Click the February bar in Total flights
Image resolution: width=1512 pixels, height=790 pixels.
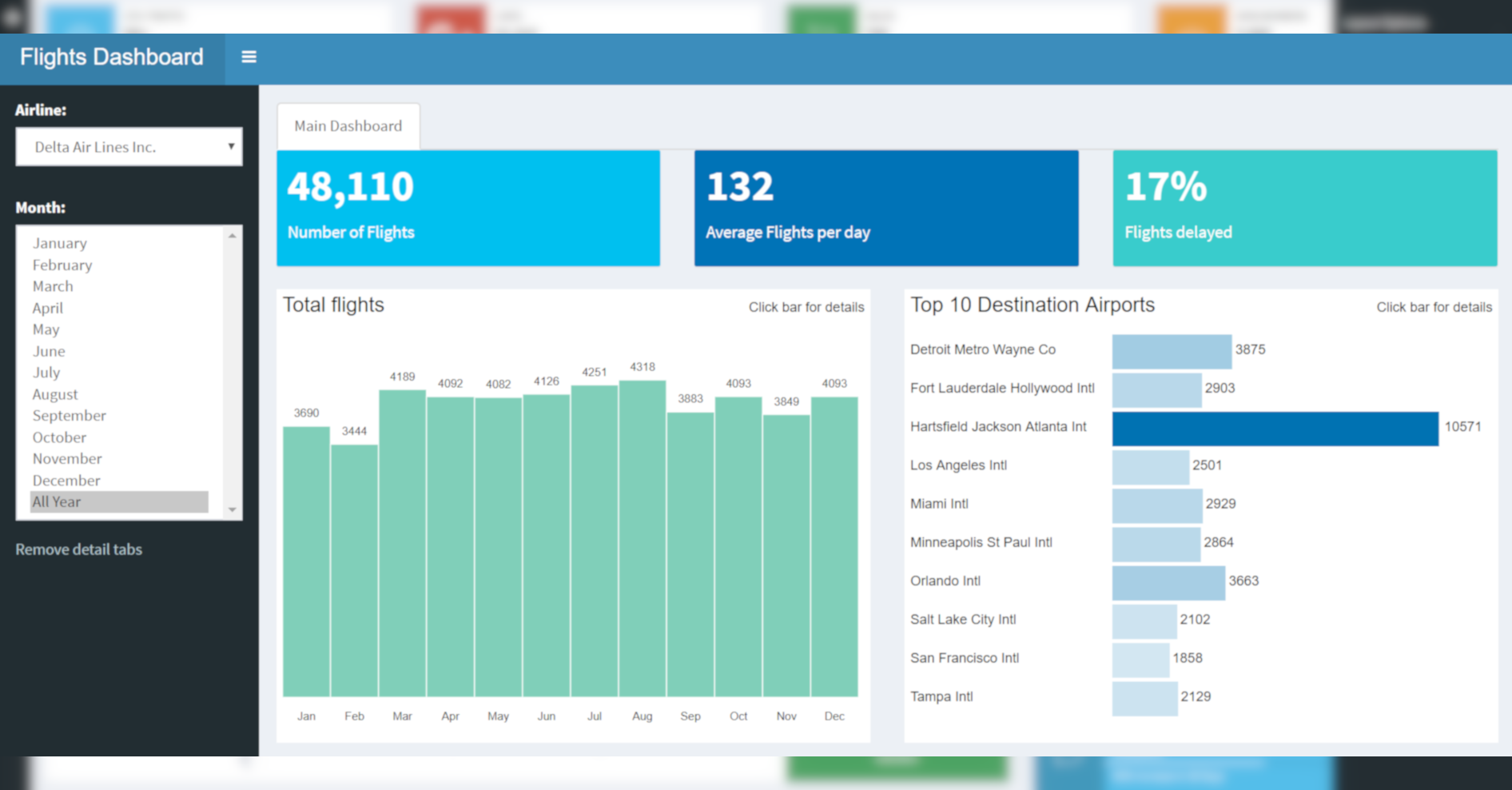click(x=354, y=570)
